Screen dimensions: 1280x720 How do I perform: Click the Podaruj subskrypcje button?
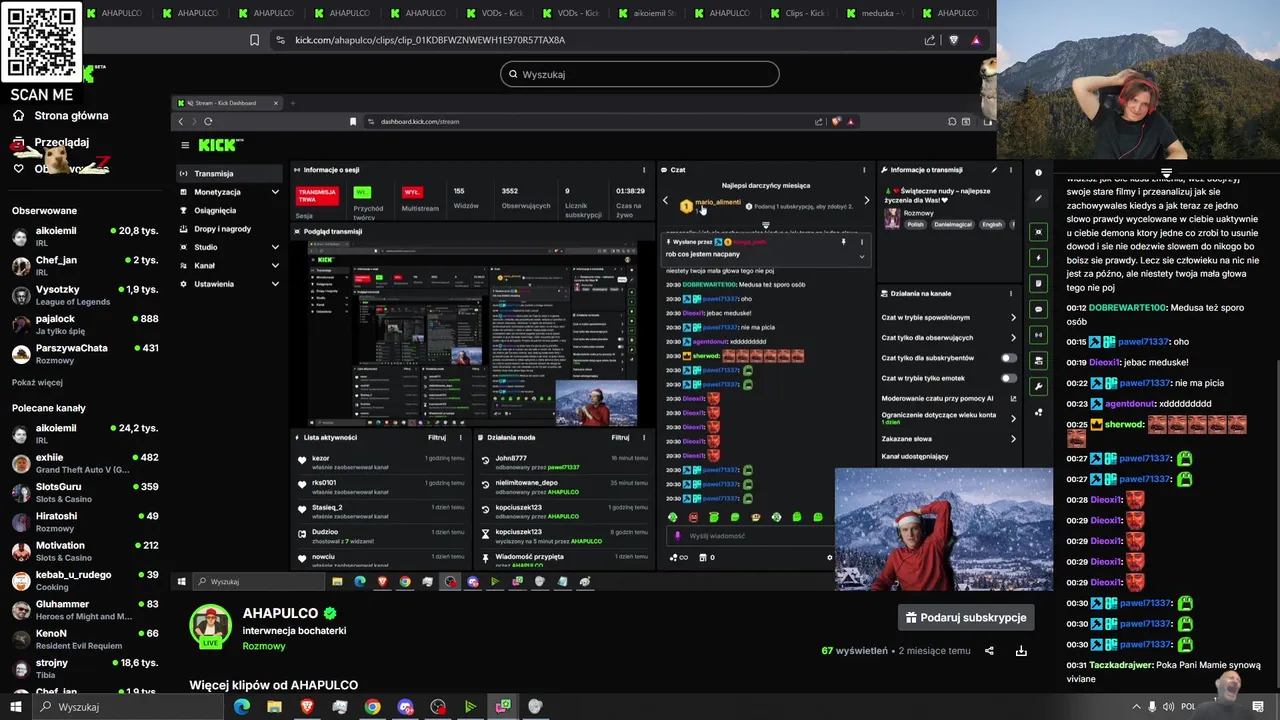pos(965,618)
